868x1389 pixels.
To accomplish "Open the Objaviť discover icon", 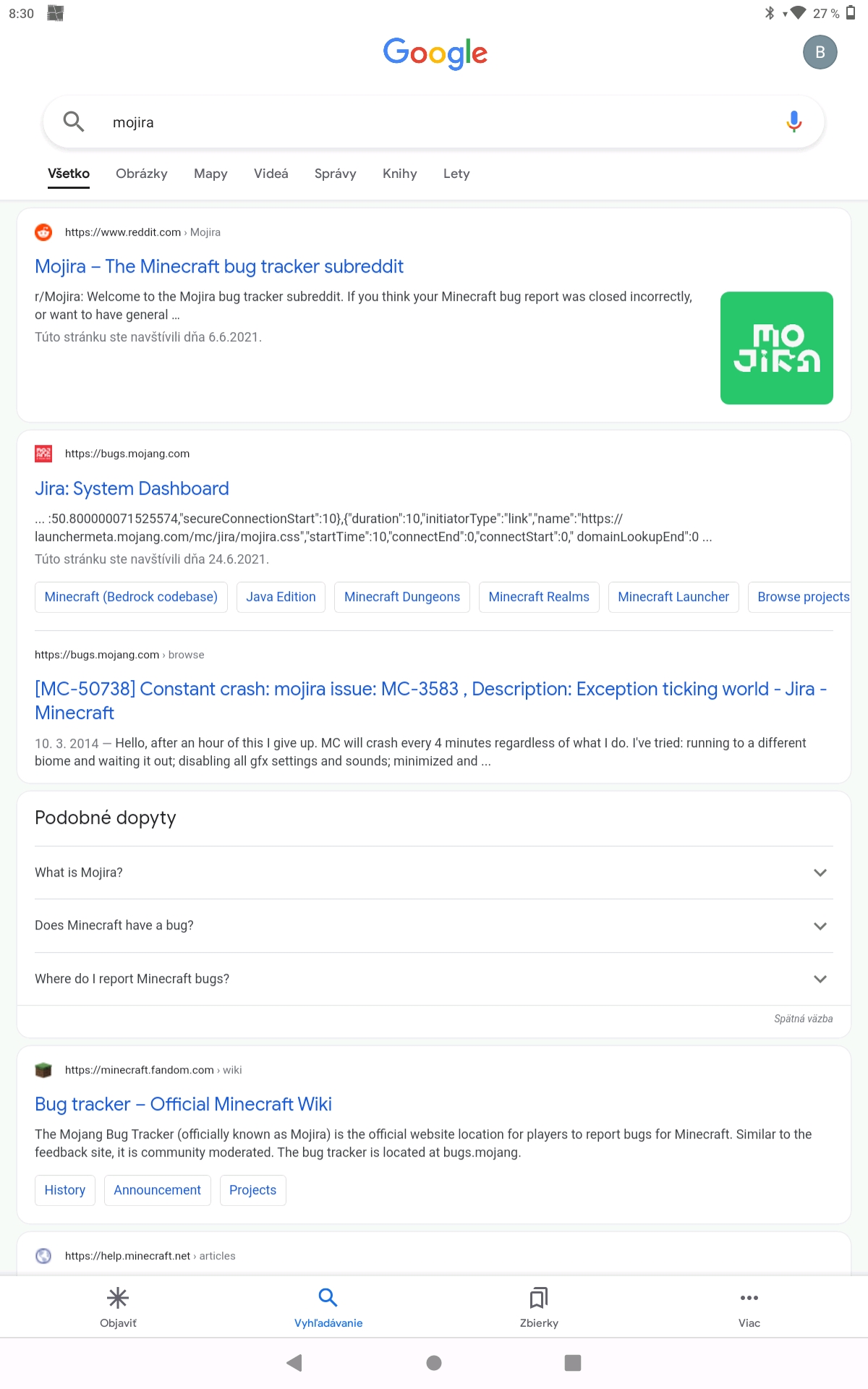I will point(118,1299).
